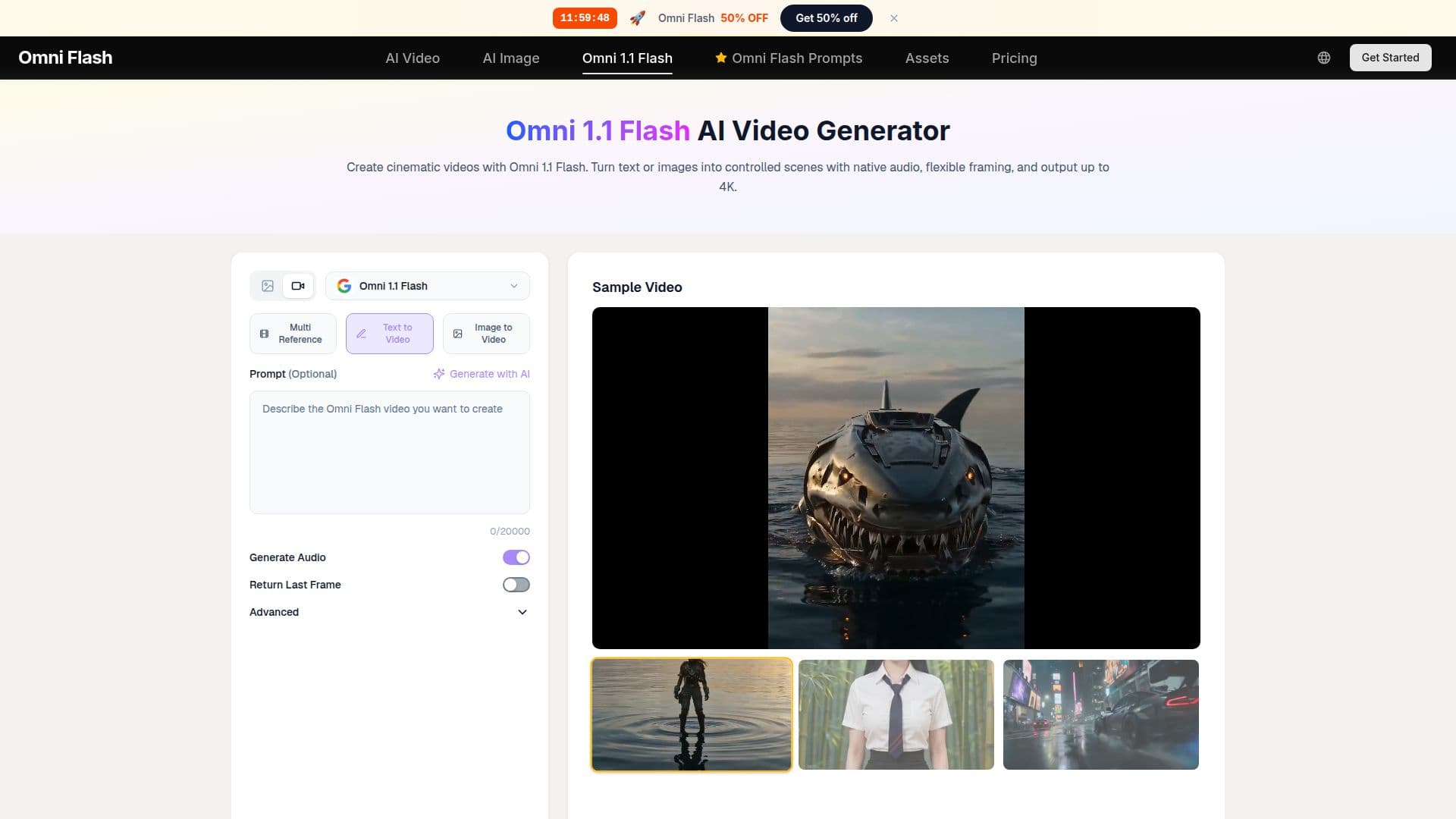
Task: Click the 50% OFF promo text
Action: (744, 18)
